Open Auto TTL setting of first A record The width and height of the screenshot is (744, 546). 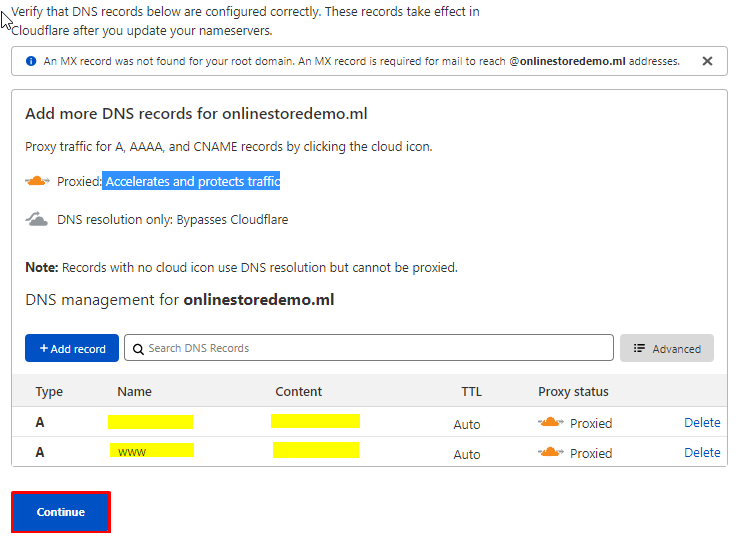(466, 424)
